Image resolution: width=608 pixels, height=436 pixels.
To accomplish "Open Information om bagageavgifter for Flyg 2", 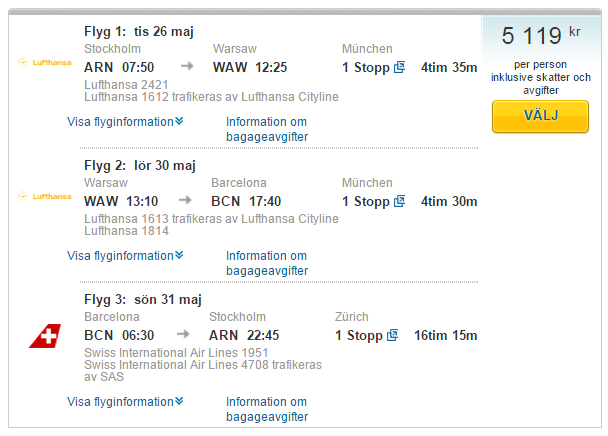I will click(267, 263).
